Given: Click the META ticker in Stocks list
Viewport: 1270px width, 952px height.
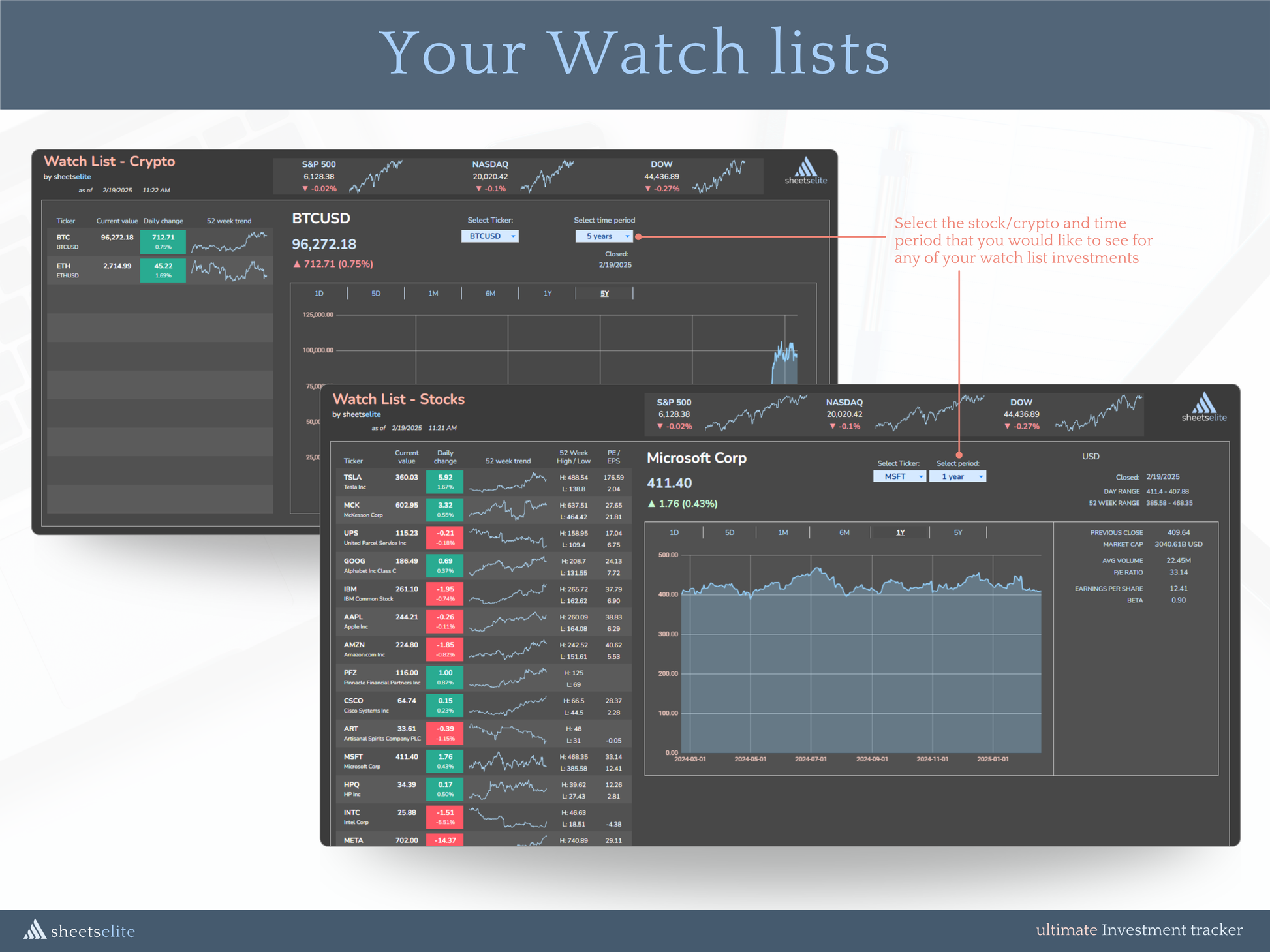Looking at the screenshot, I should point(354,840).
